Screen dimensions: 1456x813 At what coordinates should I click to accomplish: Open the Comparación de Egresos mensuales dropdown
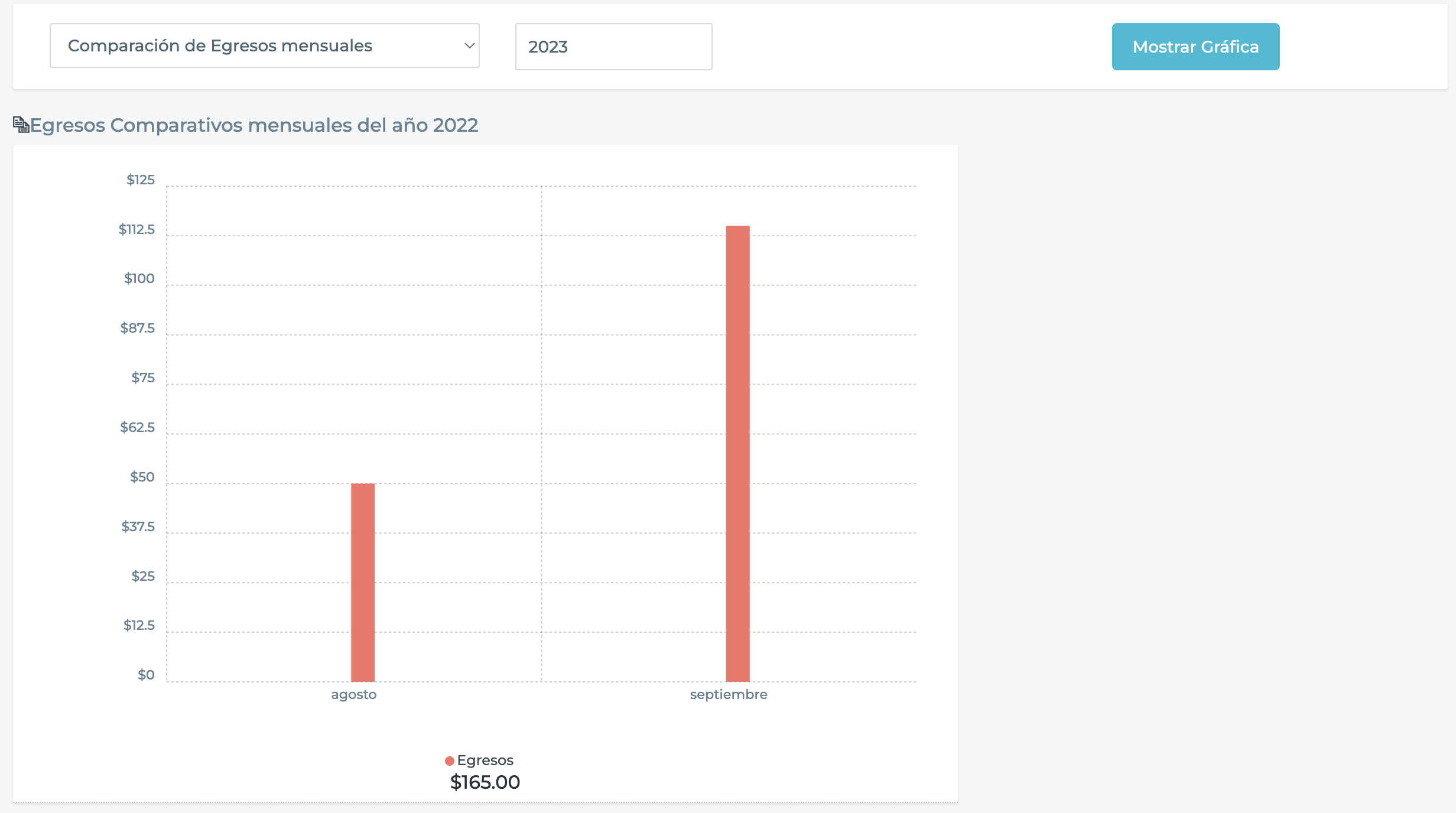point(264,45)
